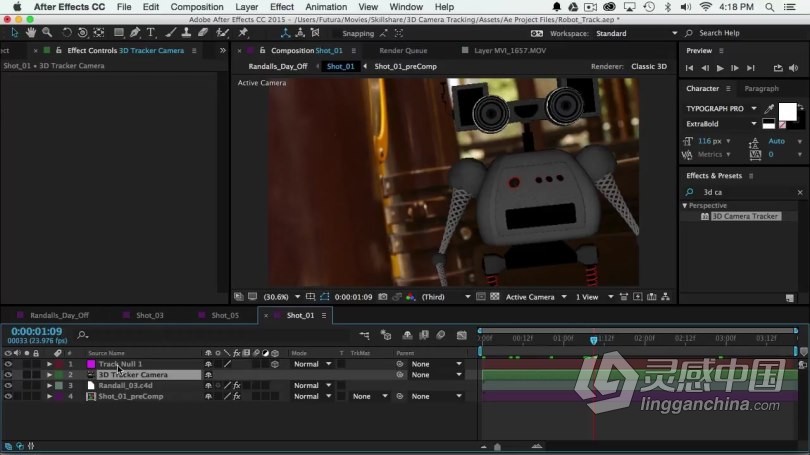Image resolution: width=810 pixels, height=455 pixels.
Task: Switch to Shot_03 timeline tab
Action: (x=150, y=316)
